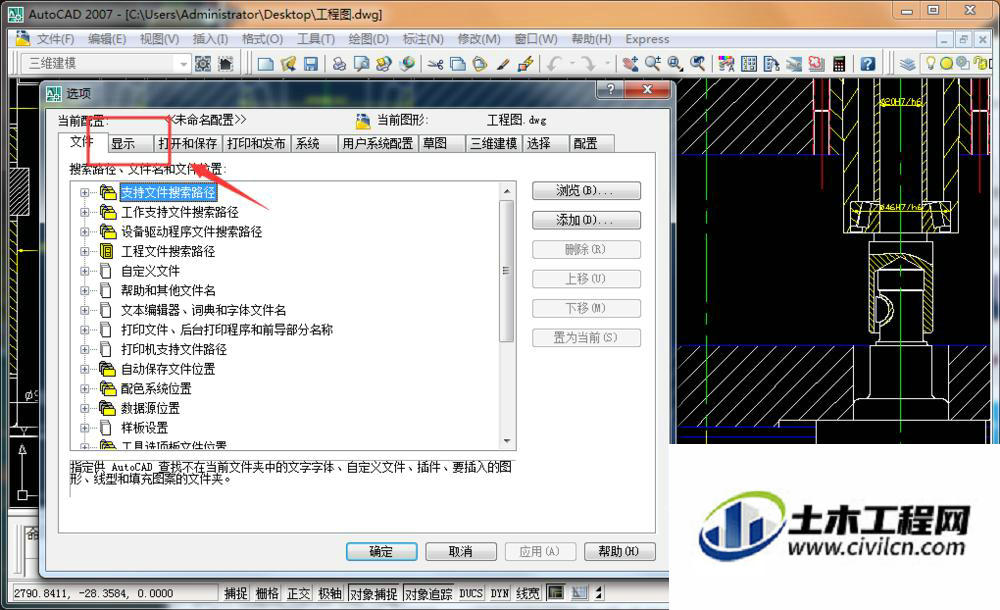
Task: Switch to the 打印和发布 tab
Action: [x=256, y=144]
